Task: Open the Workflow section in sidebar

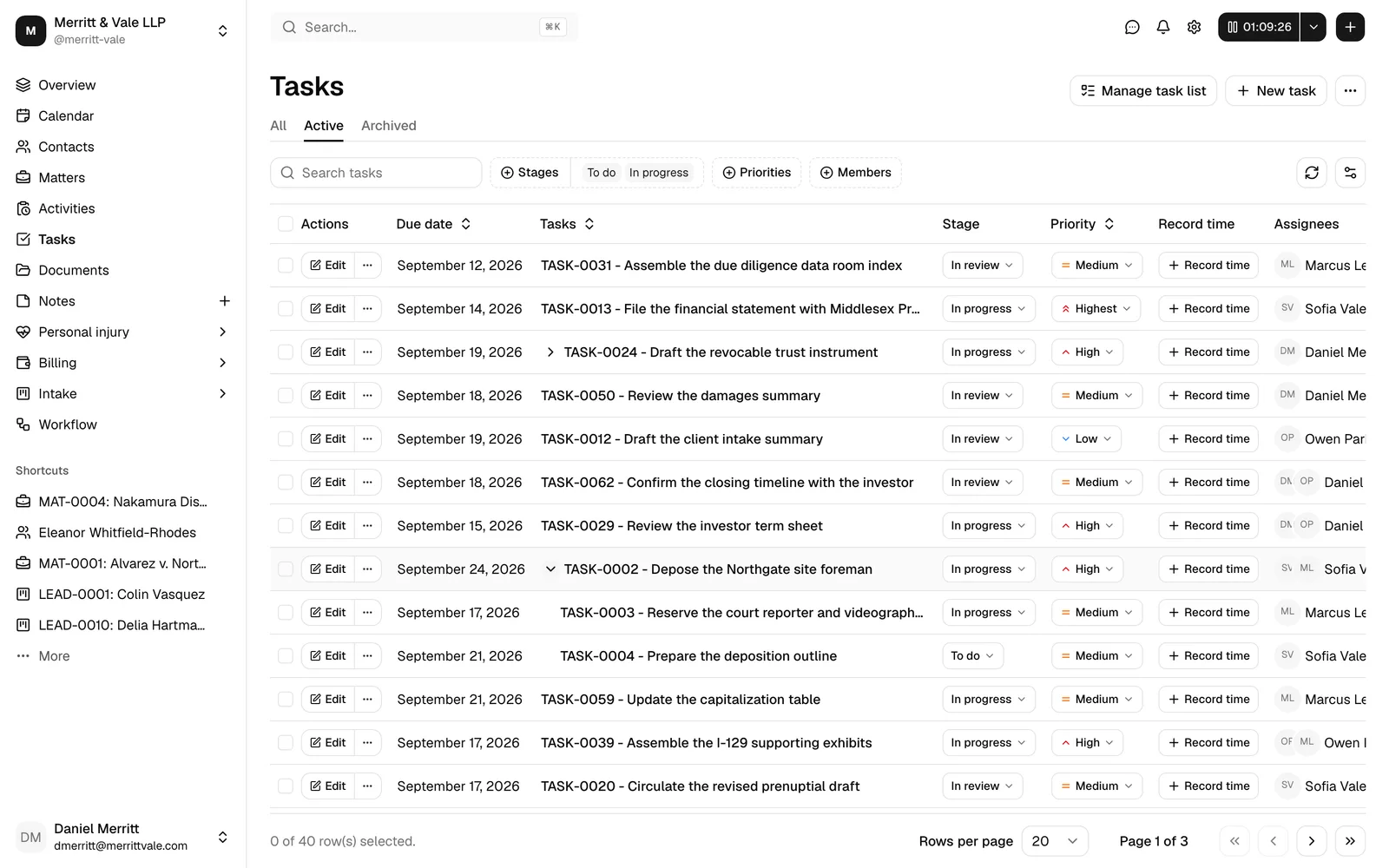Action: 68,424
